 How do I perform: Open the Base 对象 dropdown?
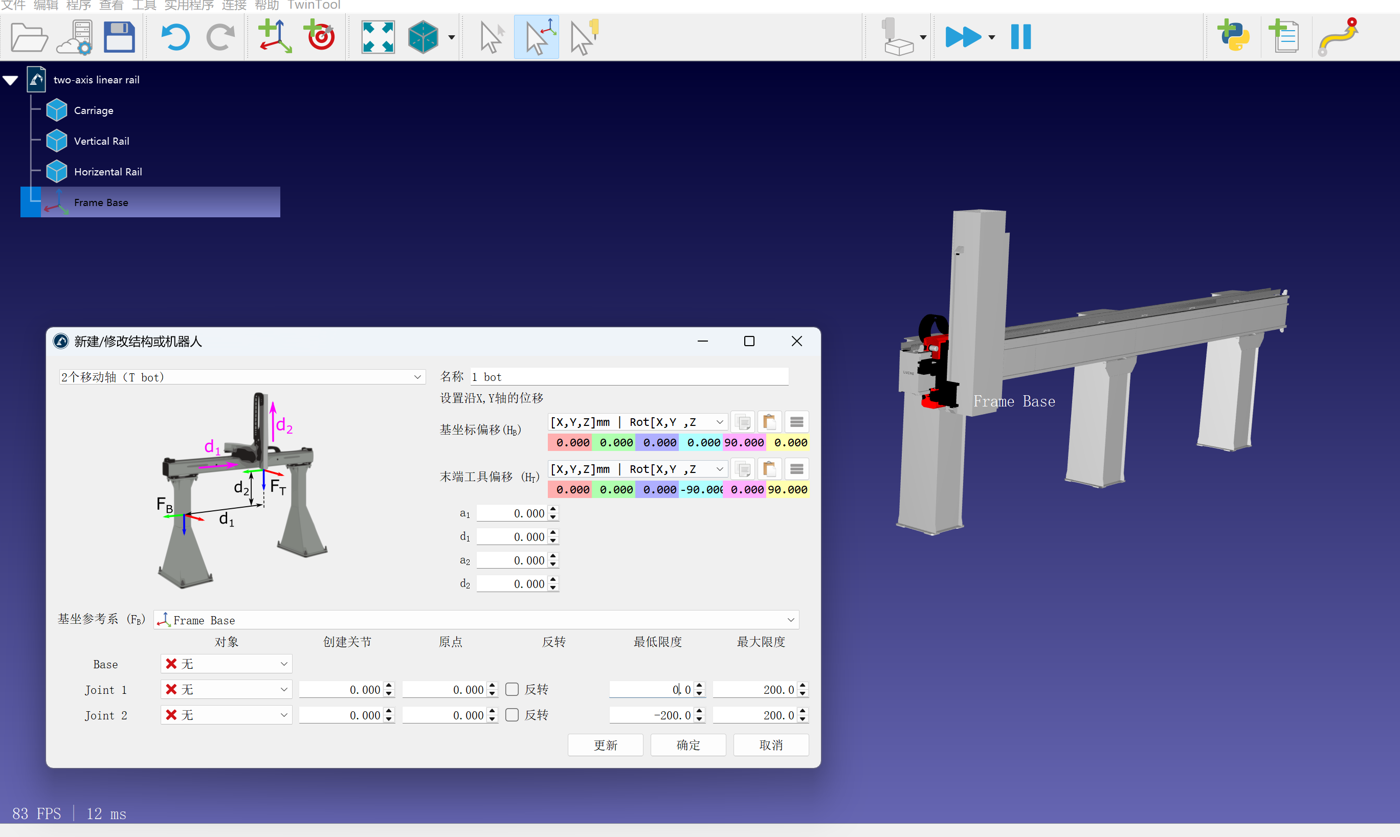[226, 664]
